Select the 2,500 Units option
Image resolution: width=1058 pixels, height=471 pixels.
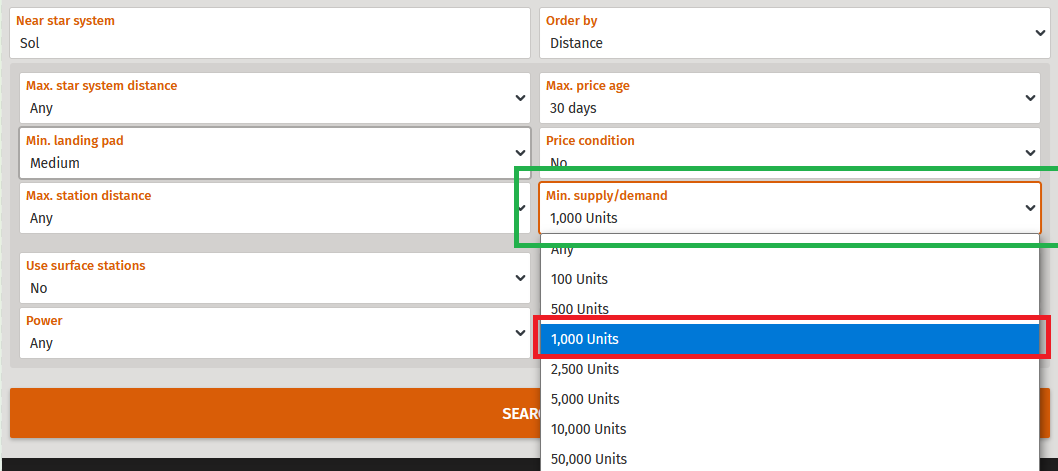[789, 369]
